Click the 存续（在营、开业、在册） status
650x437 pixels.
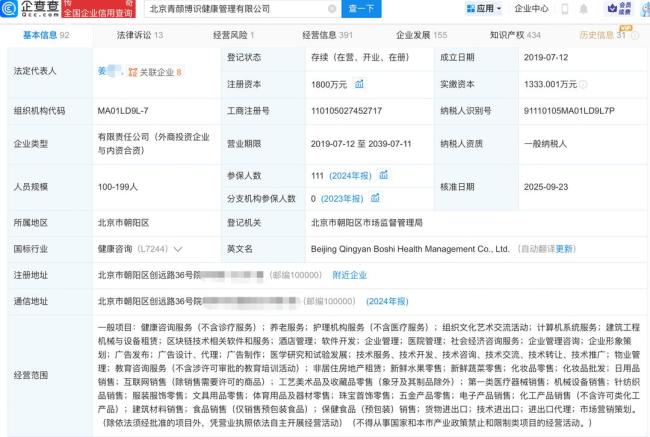coord(360,58)
